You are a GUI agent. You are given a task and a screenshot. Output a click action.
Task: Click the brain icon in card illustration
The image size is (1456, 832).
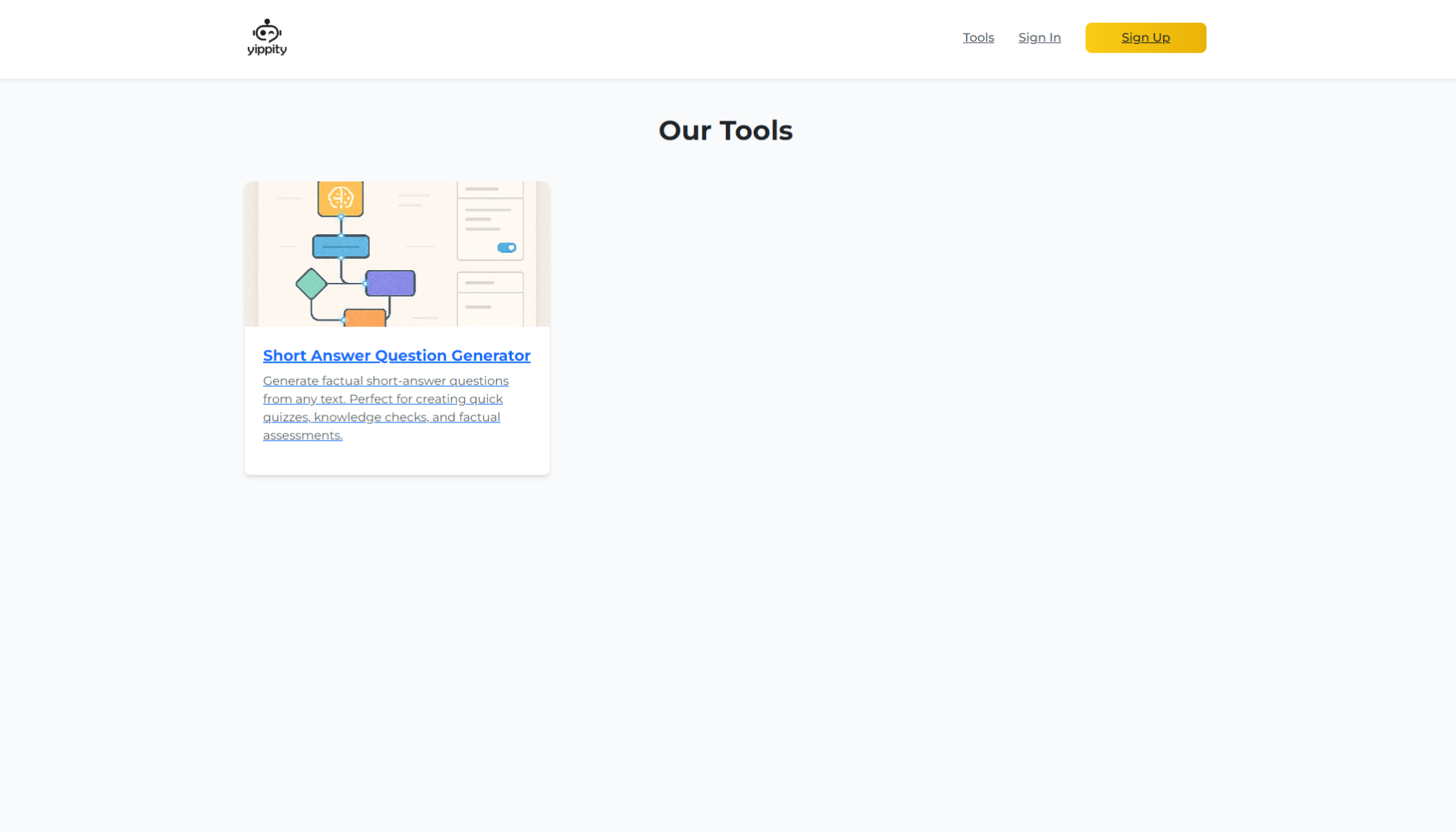point(340,198)
